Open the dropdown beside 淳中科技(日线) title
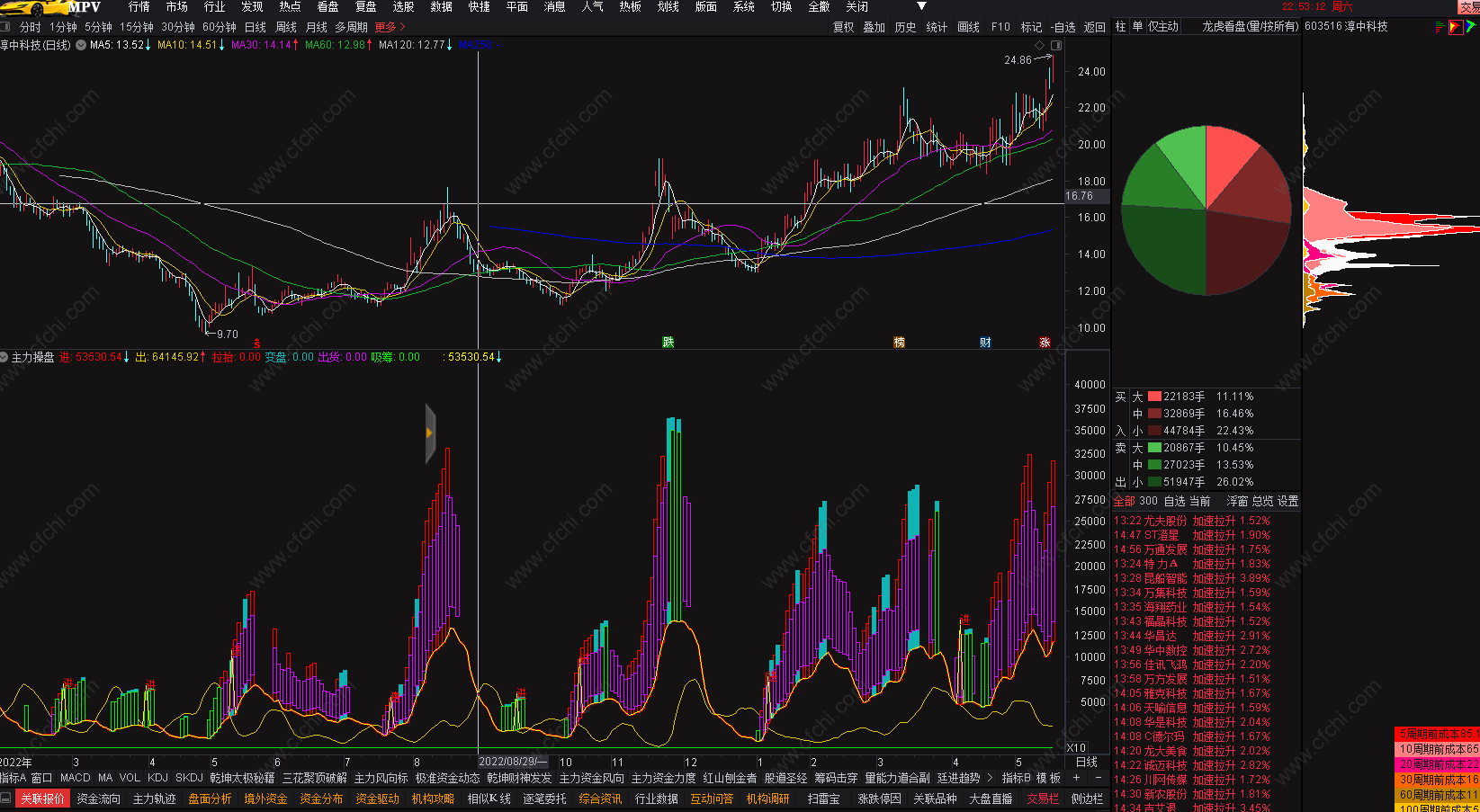 click(x=81, y=45)
